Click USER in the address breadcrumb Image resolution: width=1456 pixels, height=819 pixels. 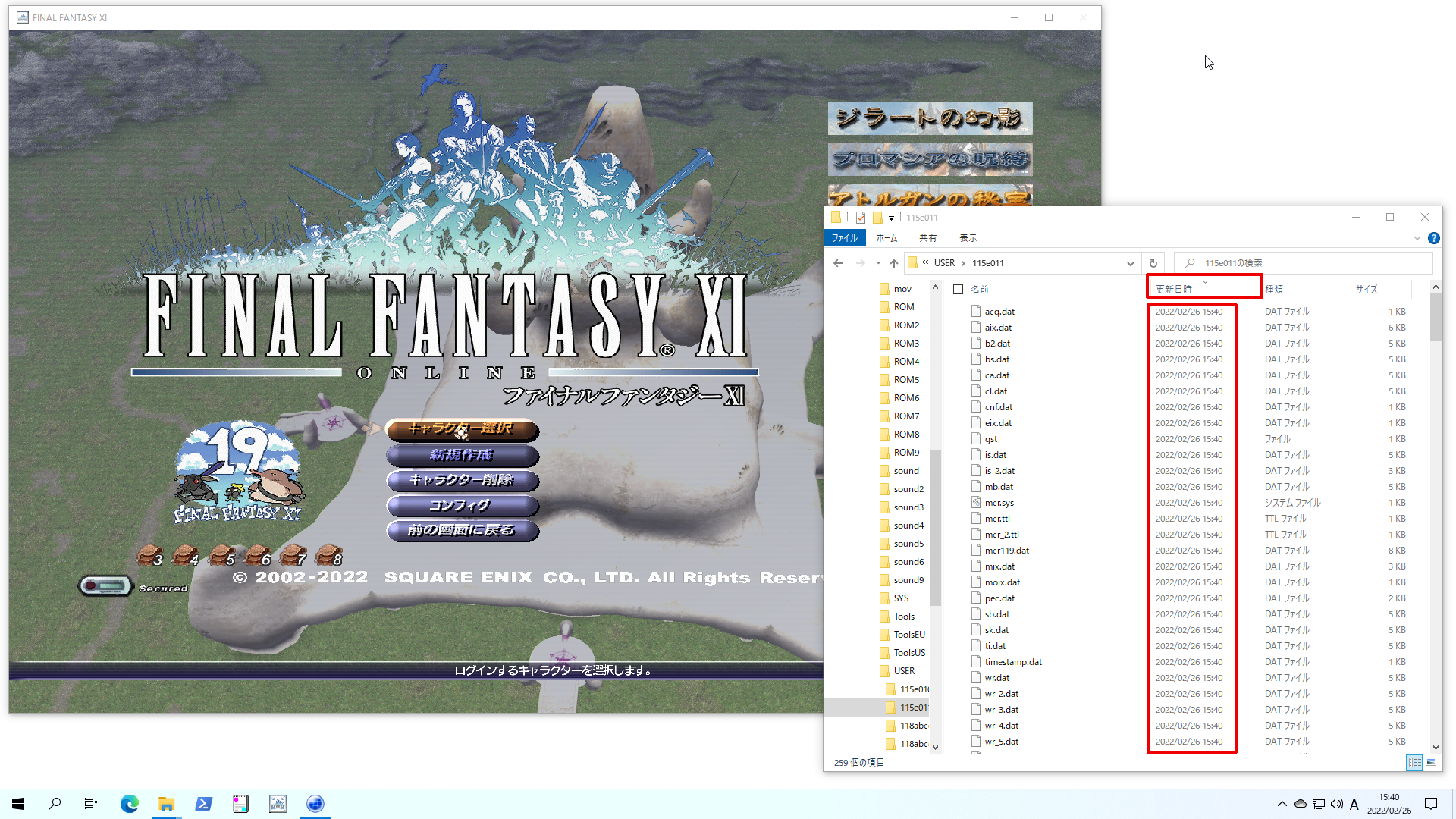pyautogui.click(x=944, y=263)
